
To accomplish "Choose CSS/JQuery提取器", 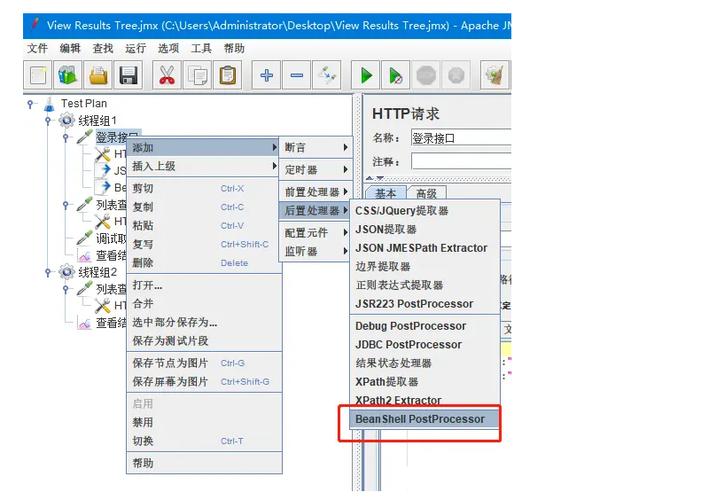I will [x=424, y=211].
